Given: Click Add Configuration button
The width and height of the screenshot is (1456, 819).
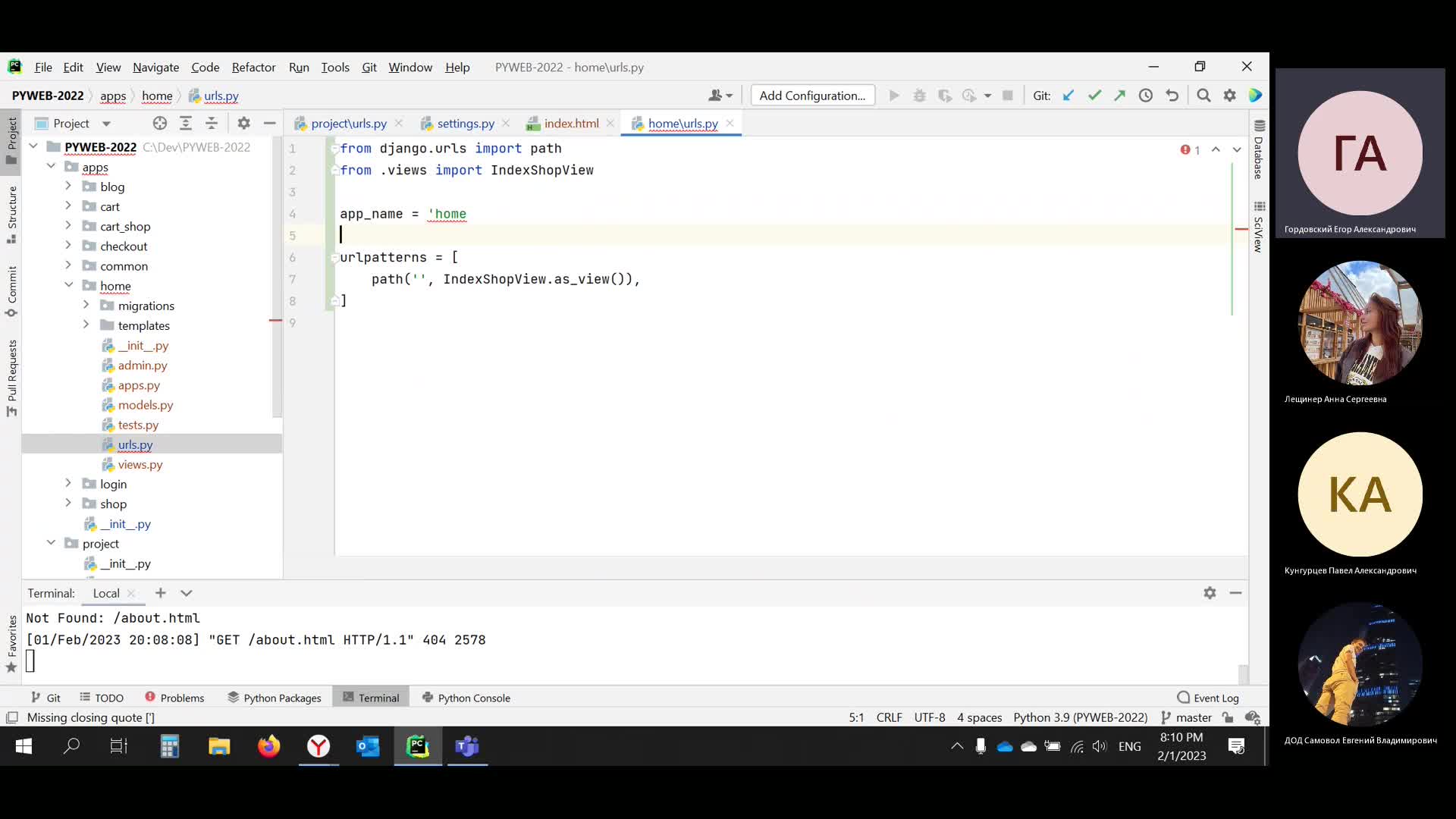Looking at the screenshot, I should pos(812,96).
